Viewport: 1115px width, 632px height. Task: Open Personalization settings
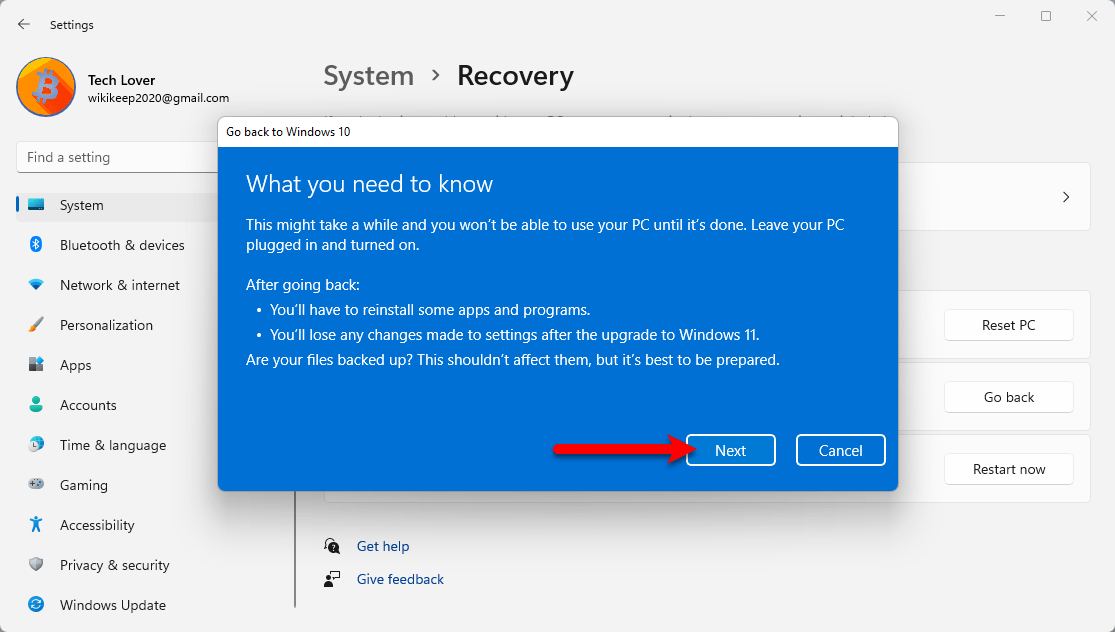click(x=106, y=325)
